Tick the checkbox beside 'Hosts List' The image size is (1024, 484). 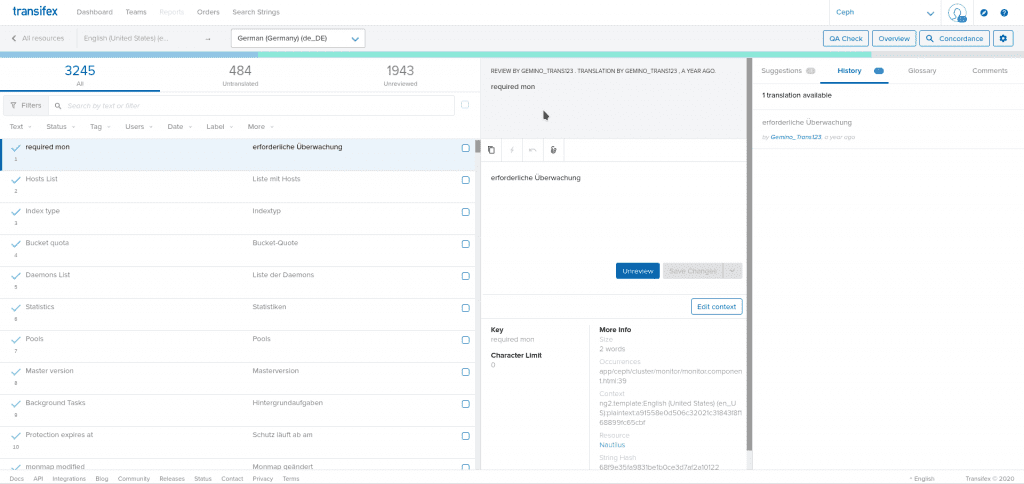465,180
